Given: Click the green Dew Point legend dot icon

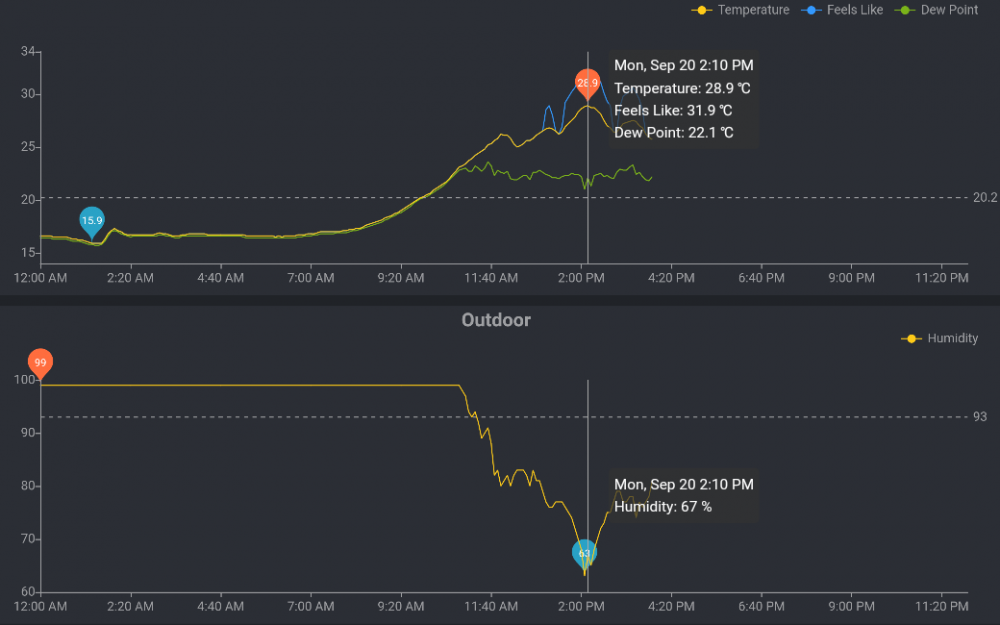Looking at the screenshot, I should point(906,10).
